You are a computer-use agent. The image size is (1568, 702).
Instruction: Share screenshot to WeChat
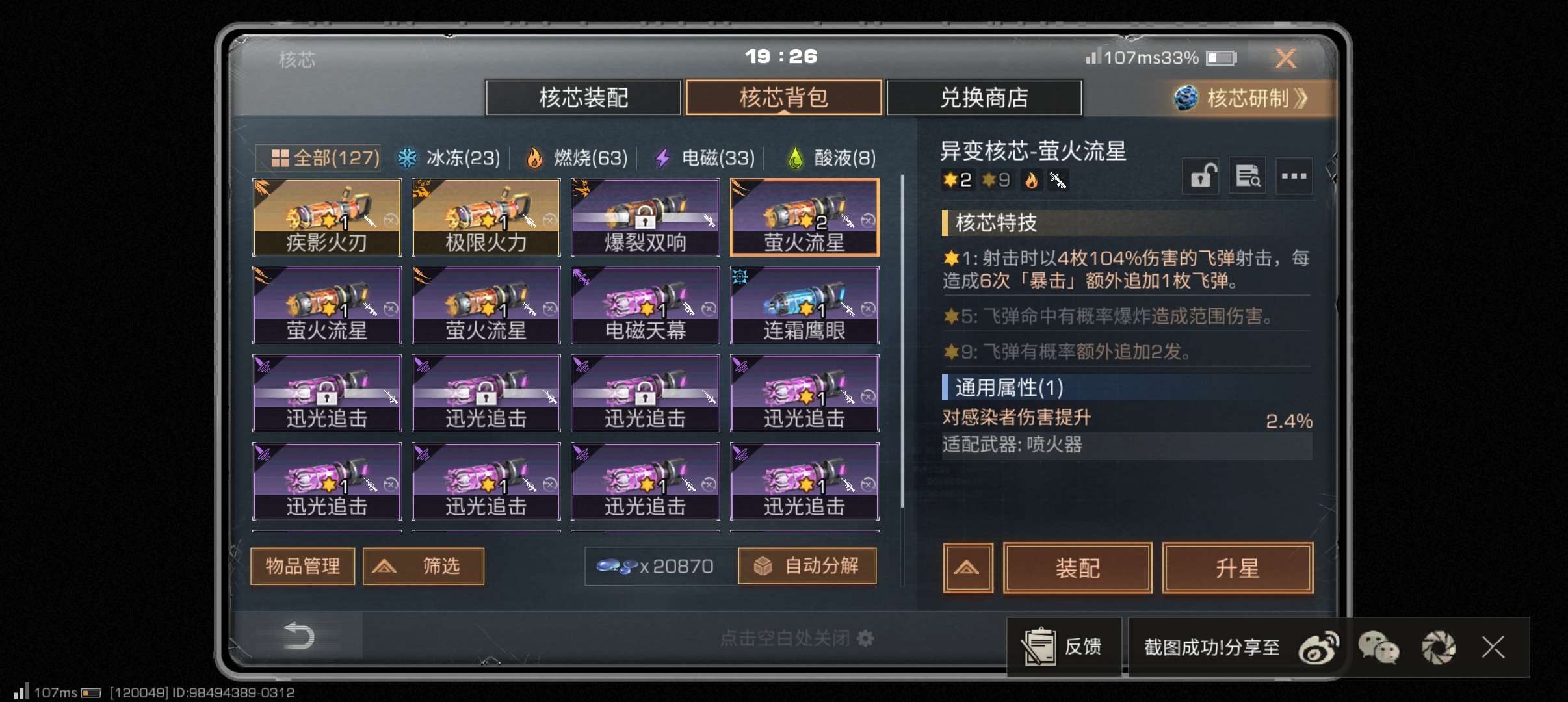[x=1378, y=647]
